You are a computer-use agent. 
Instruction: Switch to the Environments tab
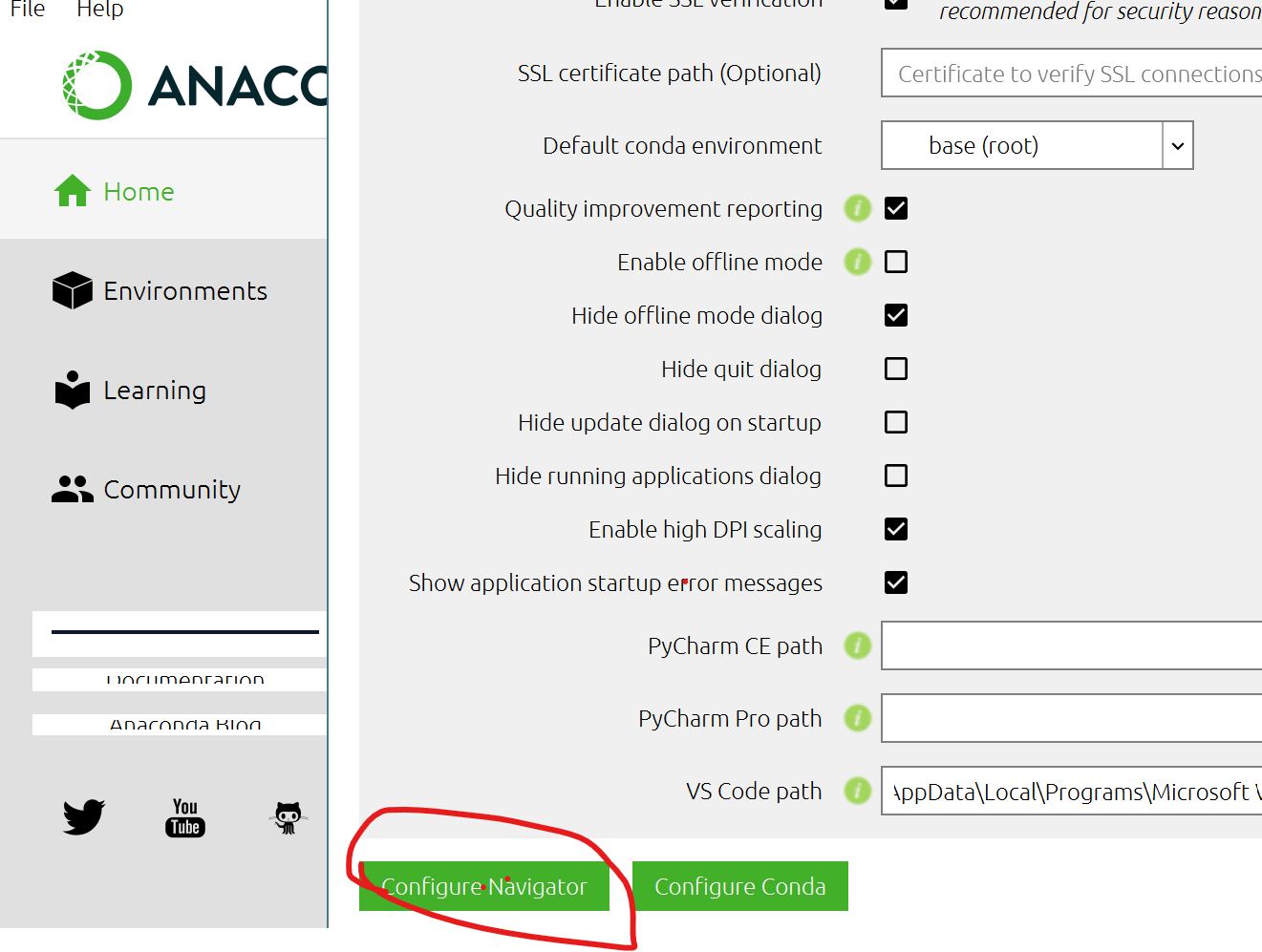(163, 290)
